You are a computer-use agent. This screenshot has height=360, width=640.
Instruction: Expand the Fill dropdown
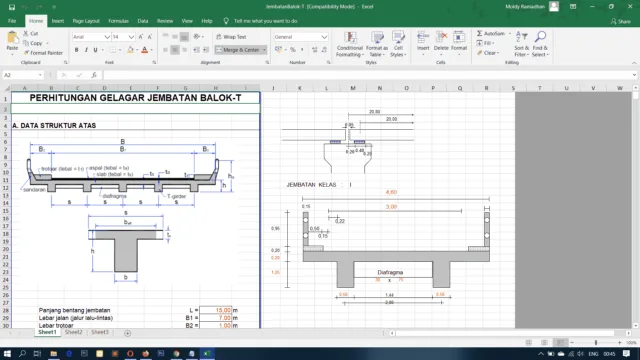point(493,43)
